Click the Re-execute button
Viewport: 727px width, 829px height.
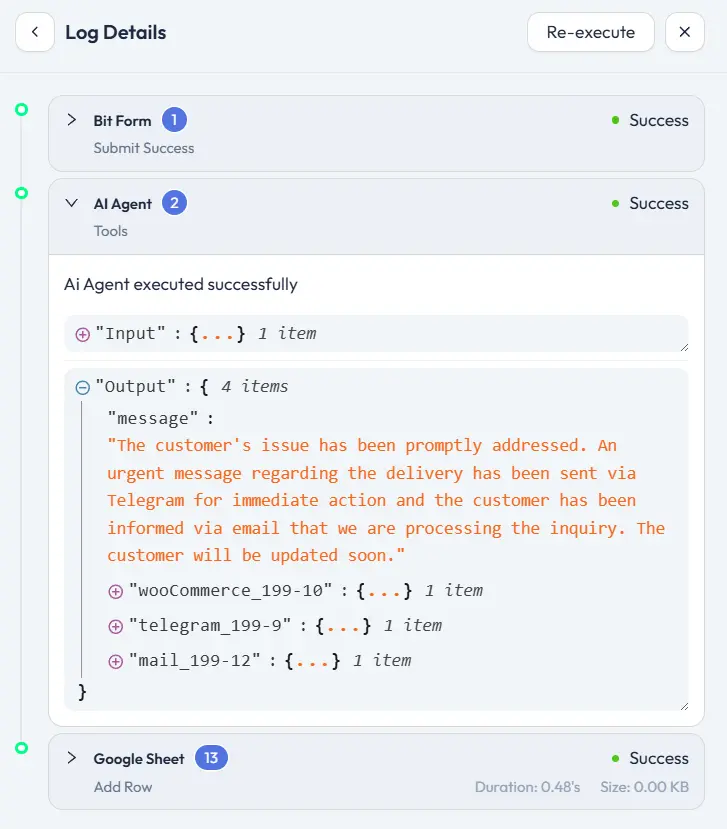point(590,32)
